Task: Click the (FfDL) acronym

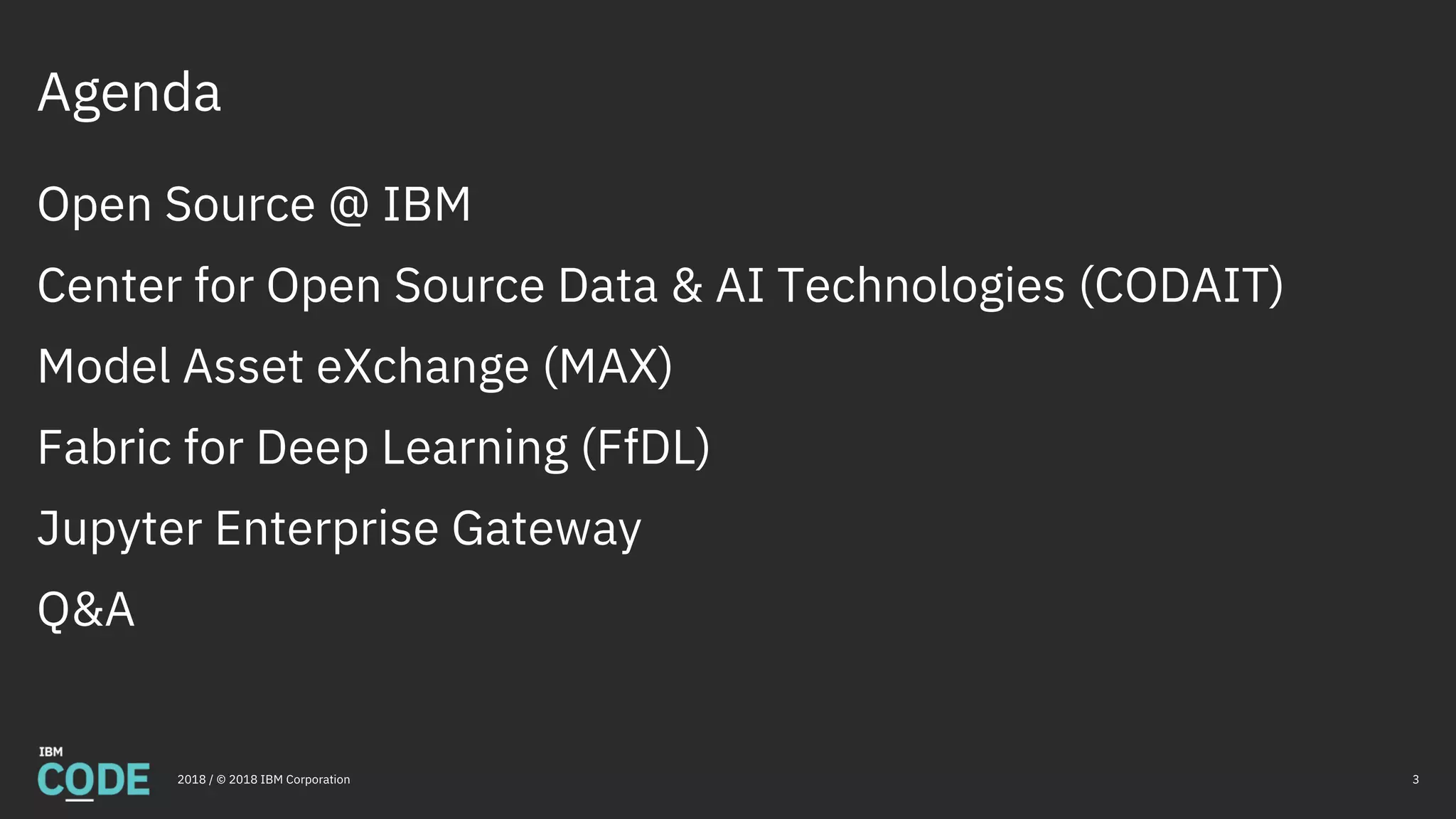Action: point(646,448)
